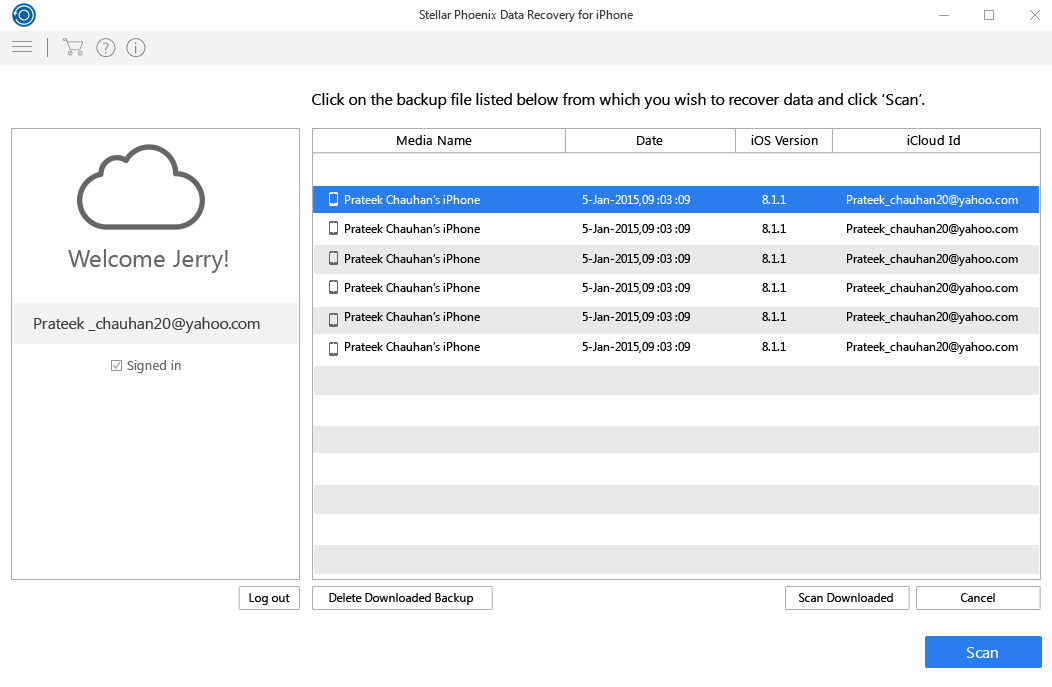The width and height of the screenshot is (1052, 687).
Task: Show about info via the i icon
Action: coord(136,48)
